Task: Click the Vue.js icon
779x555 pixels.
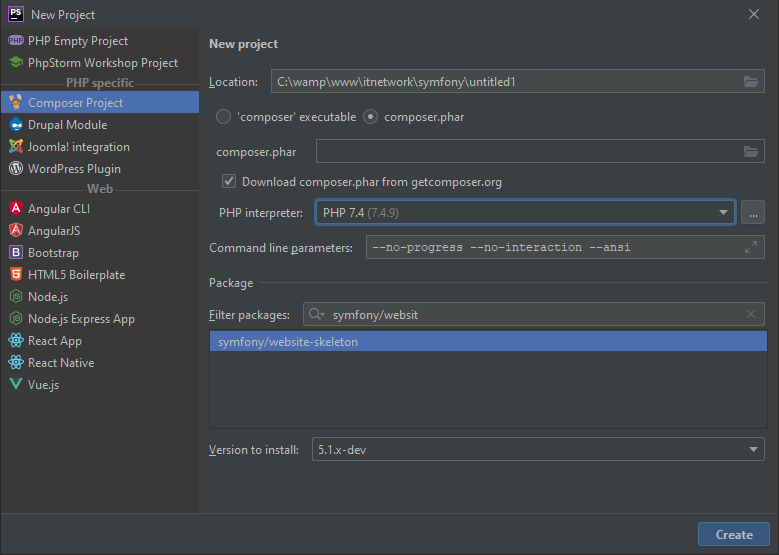Action: tap(16, 384)
